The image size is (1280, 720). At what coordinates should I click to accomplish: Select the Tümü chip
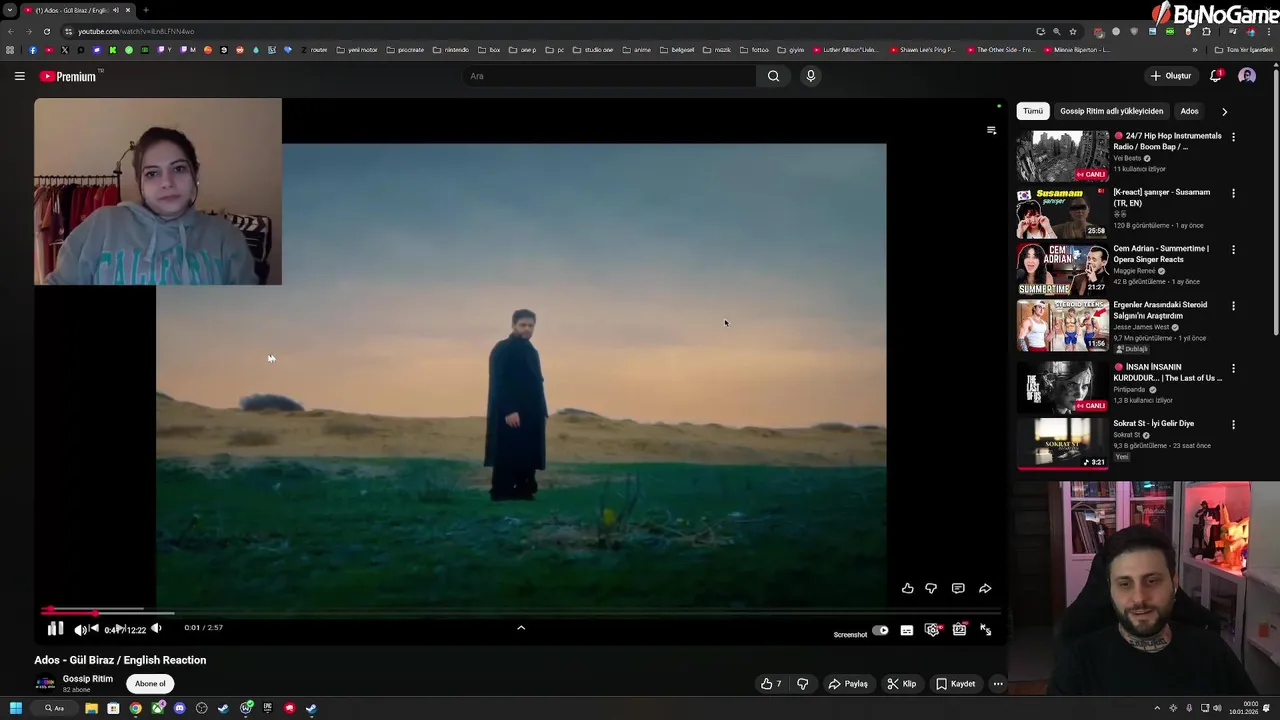click(1032, 111)
